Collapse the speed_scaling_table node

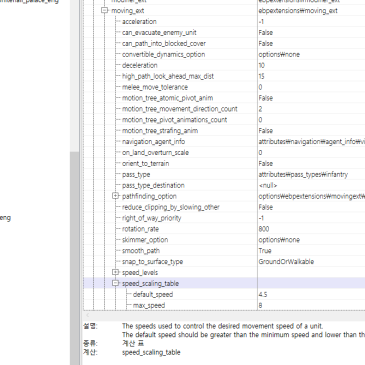tap(115, 283)
